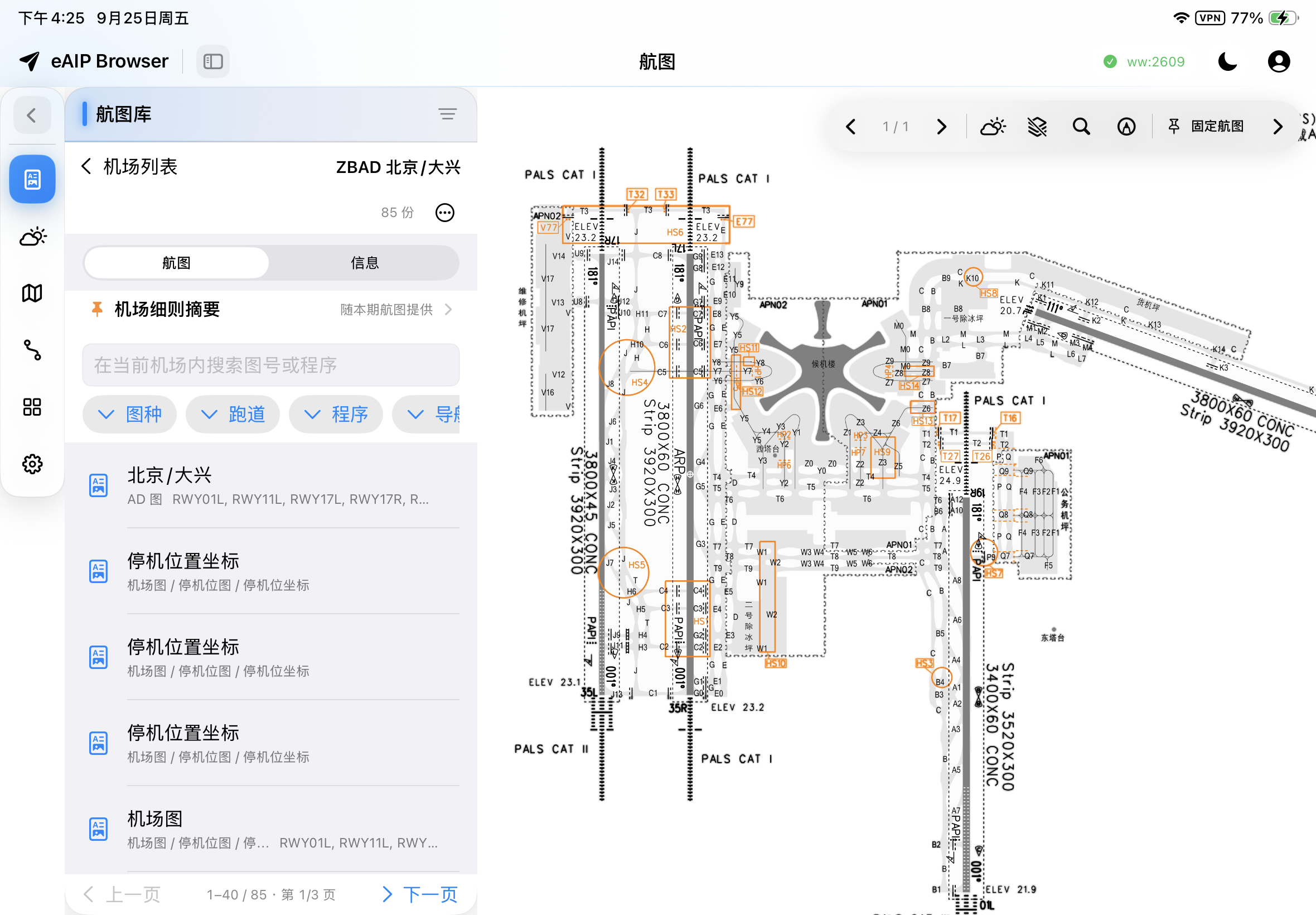
Task: Show next chart page arrow
Action: 941,127
